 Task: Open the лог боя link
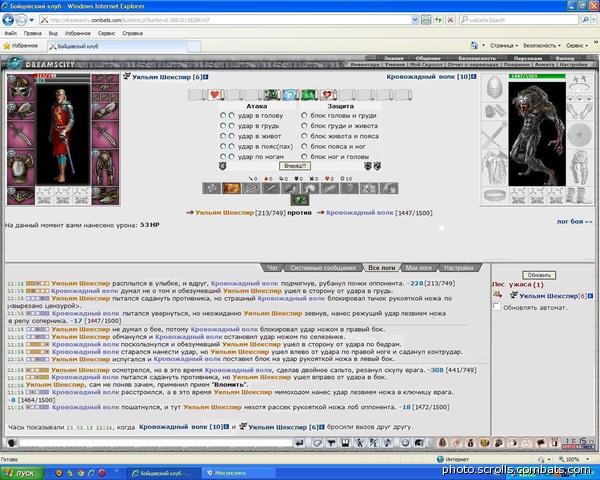coord(574,221)
